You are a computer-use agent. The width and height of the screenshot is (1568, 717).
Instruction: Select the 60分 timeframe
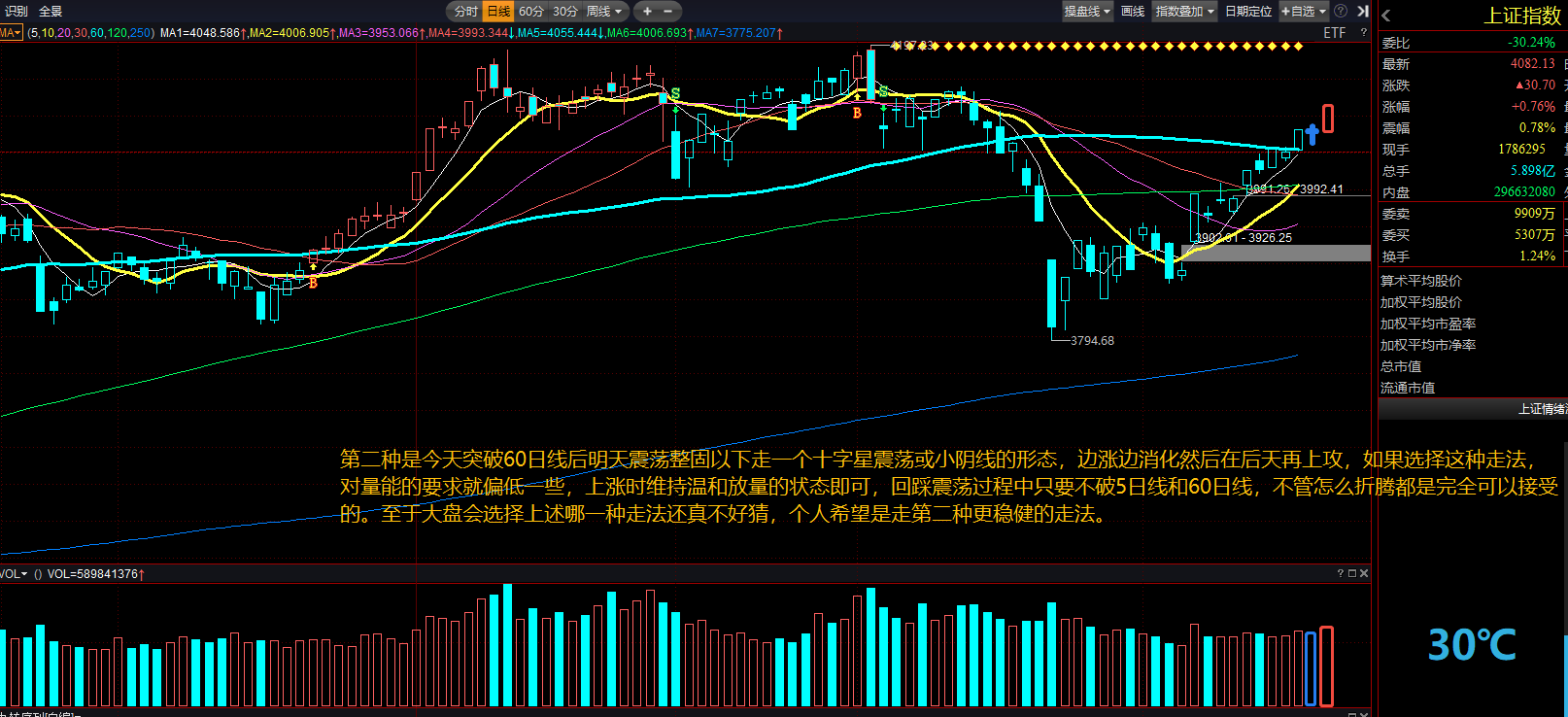tap(530, 12)
